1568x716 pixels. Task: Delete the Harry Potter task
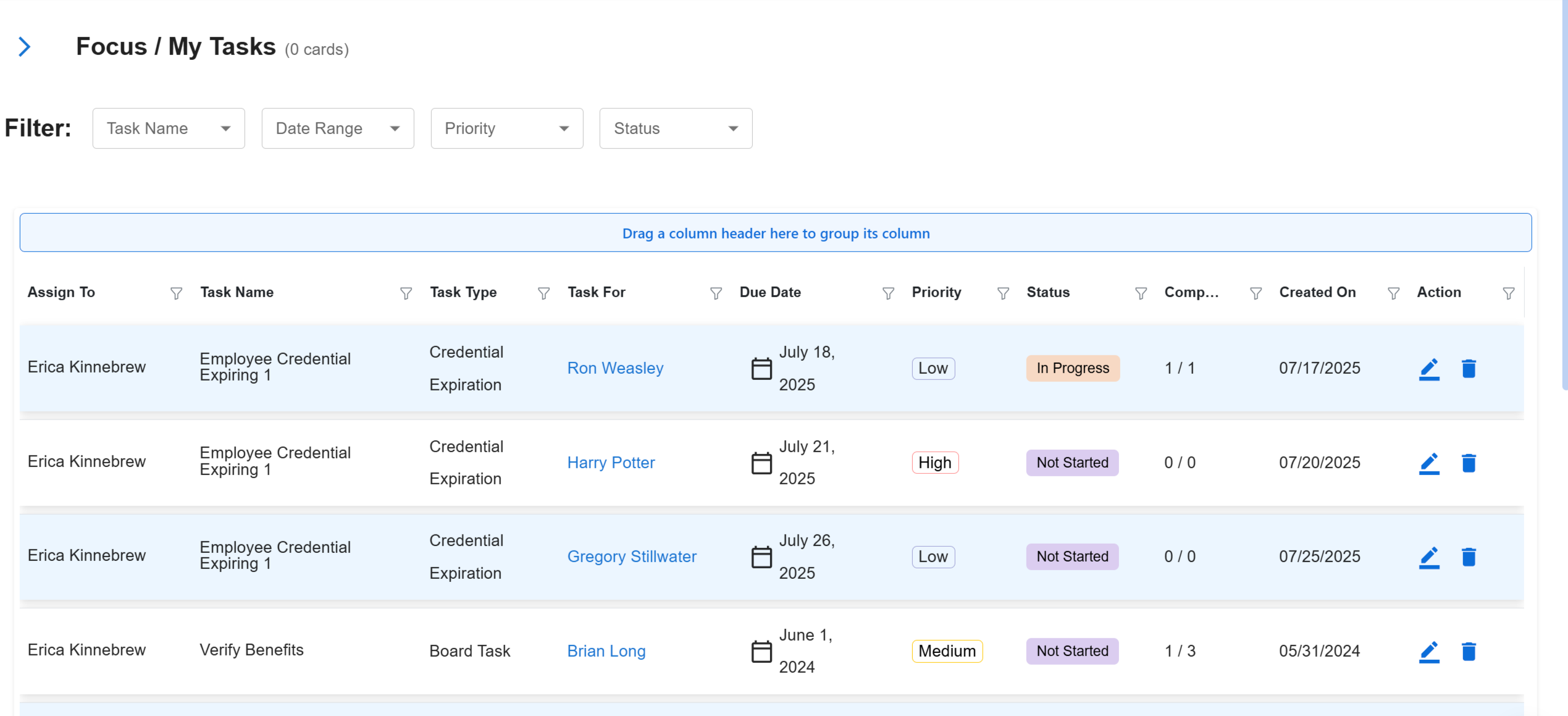pos(1469,463)
